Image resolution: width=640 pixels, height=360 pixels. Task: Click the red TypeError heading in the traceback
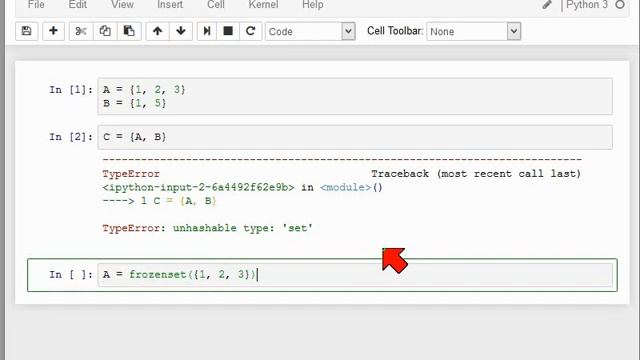[x=131, y=174]
